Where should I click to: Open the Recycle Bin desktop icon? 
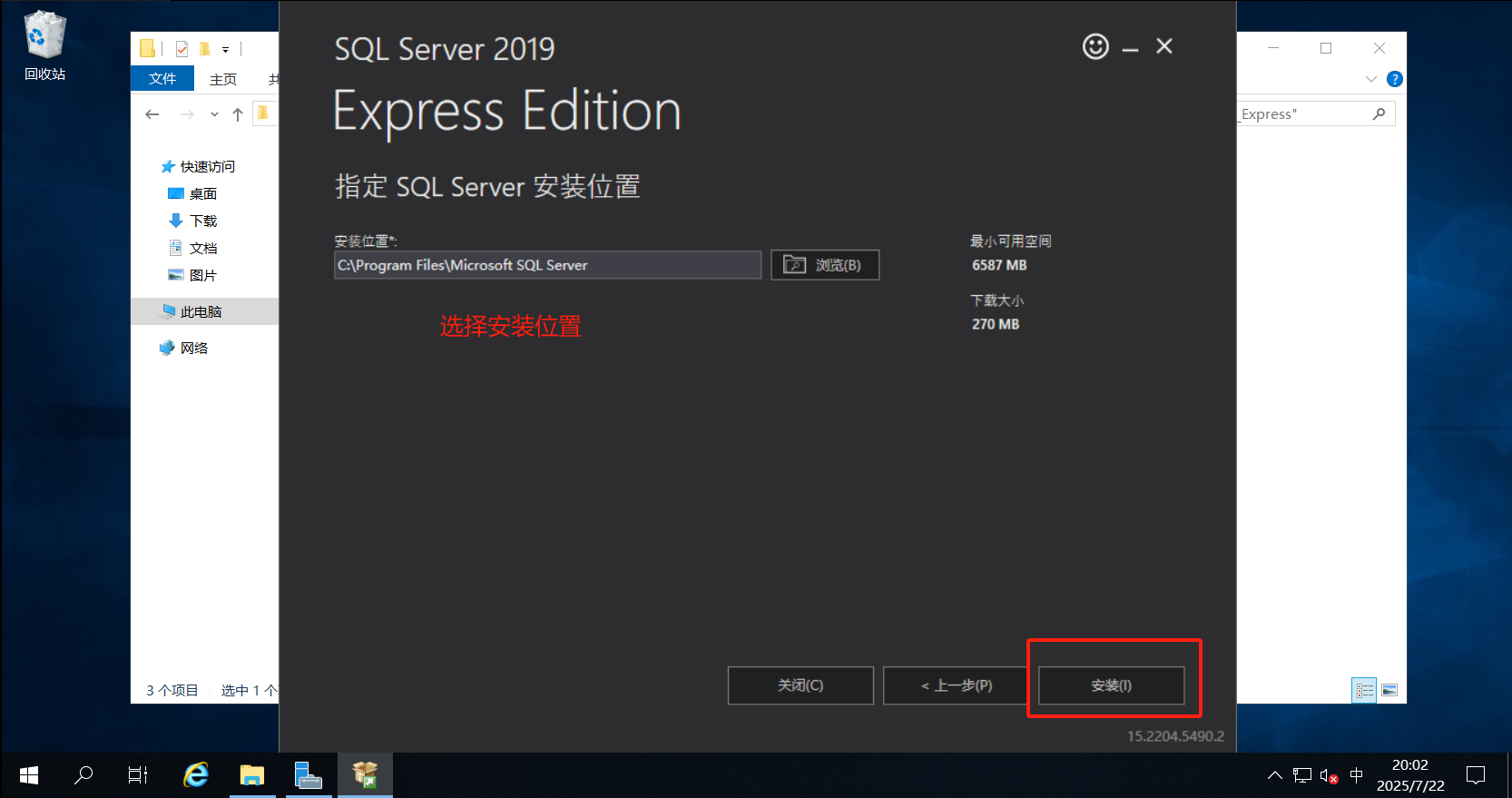coord(44,45)
